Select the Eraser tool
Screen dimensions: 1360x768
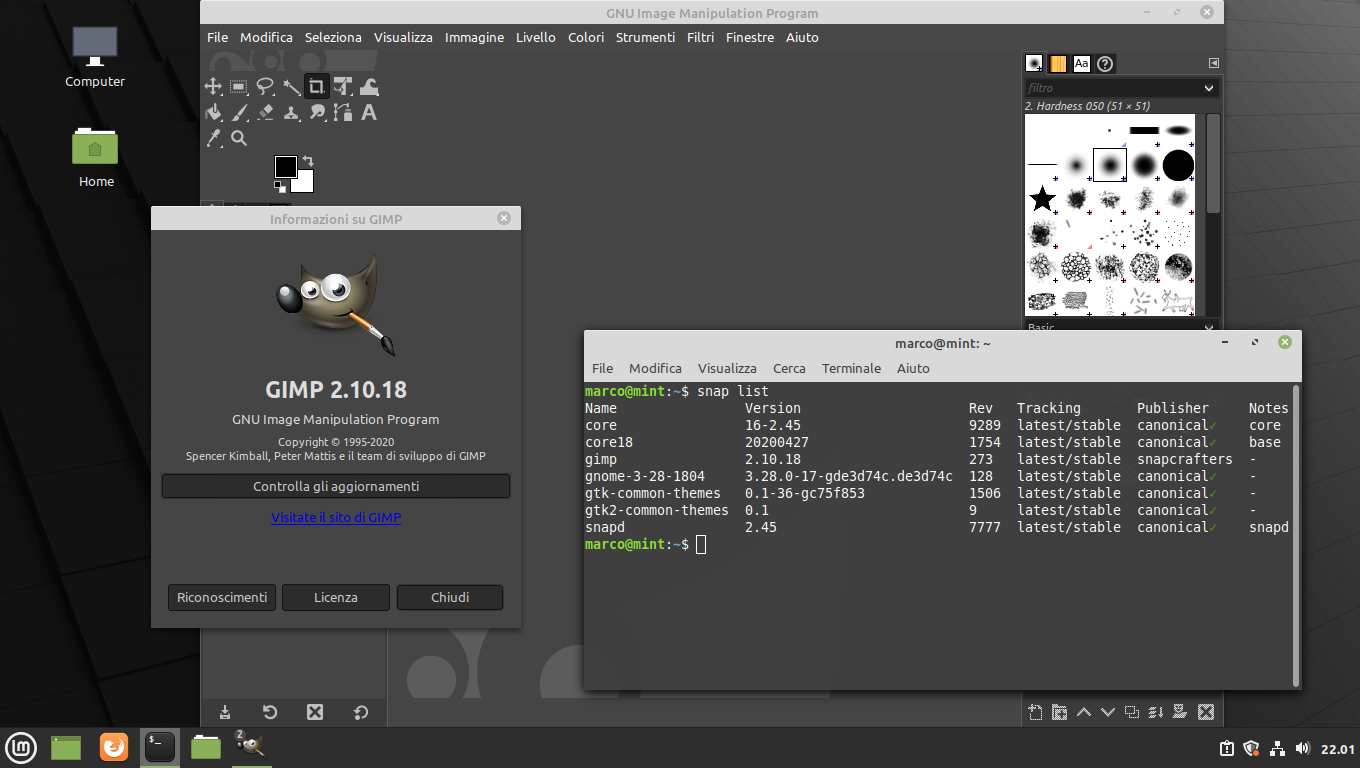265,112
